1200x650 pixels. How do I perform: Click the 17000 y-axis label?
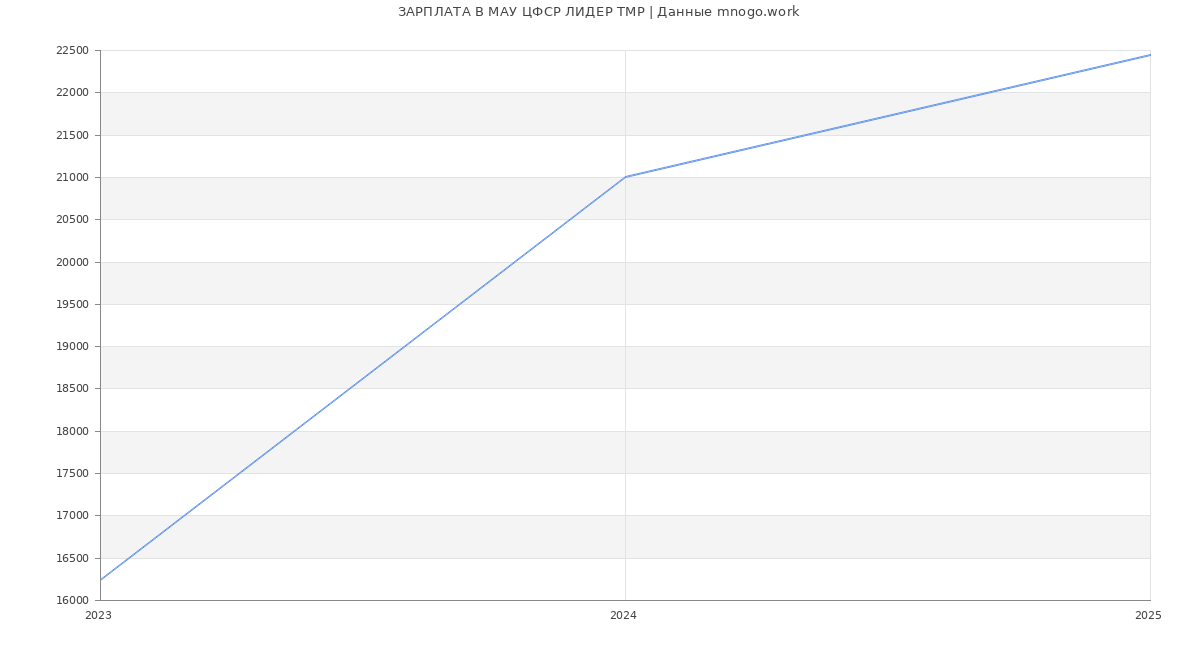pos(72,516)
